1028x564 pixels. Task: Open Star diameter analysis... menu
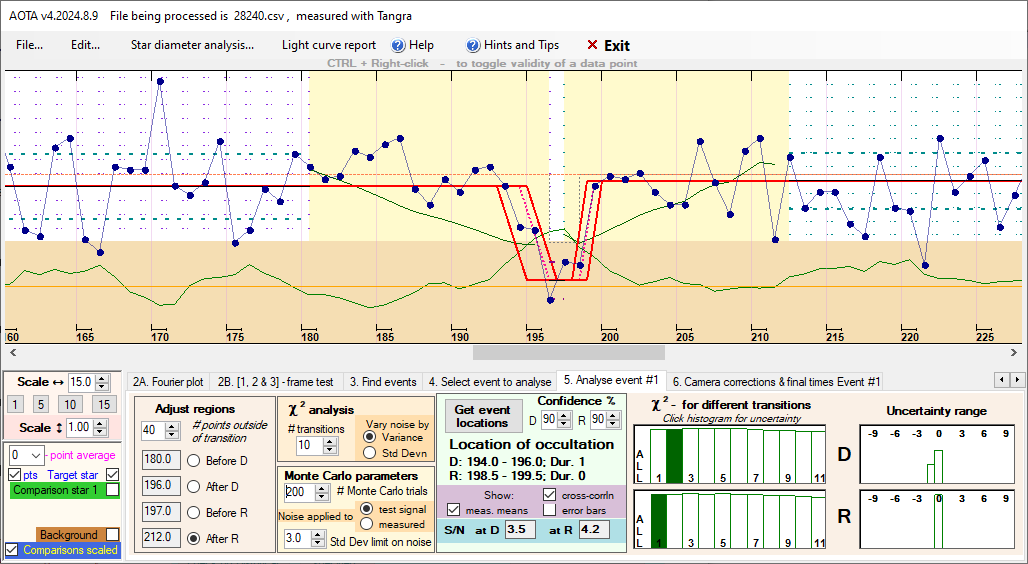pos(192,45)
